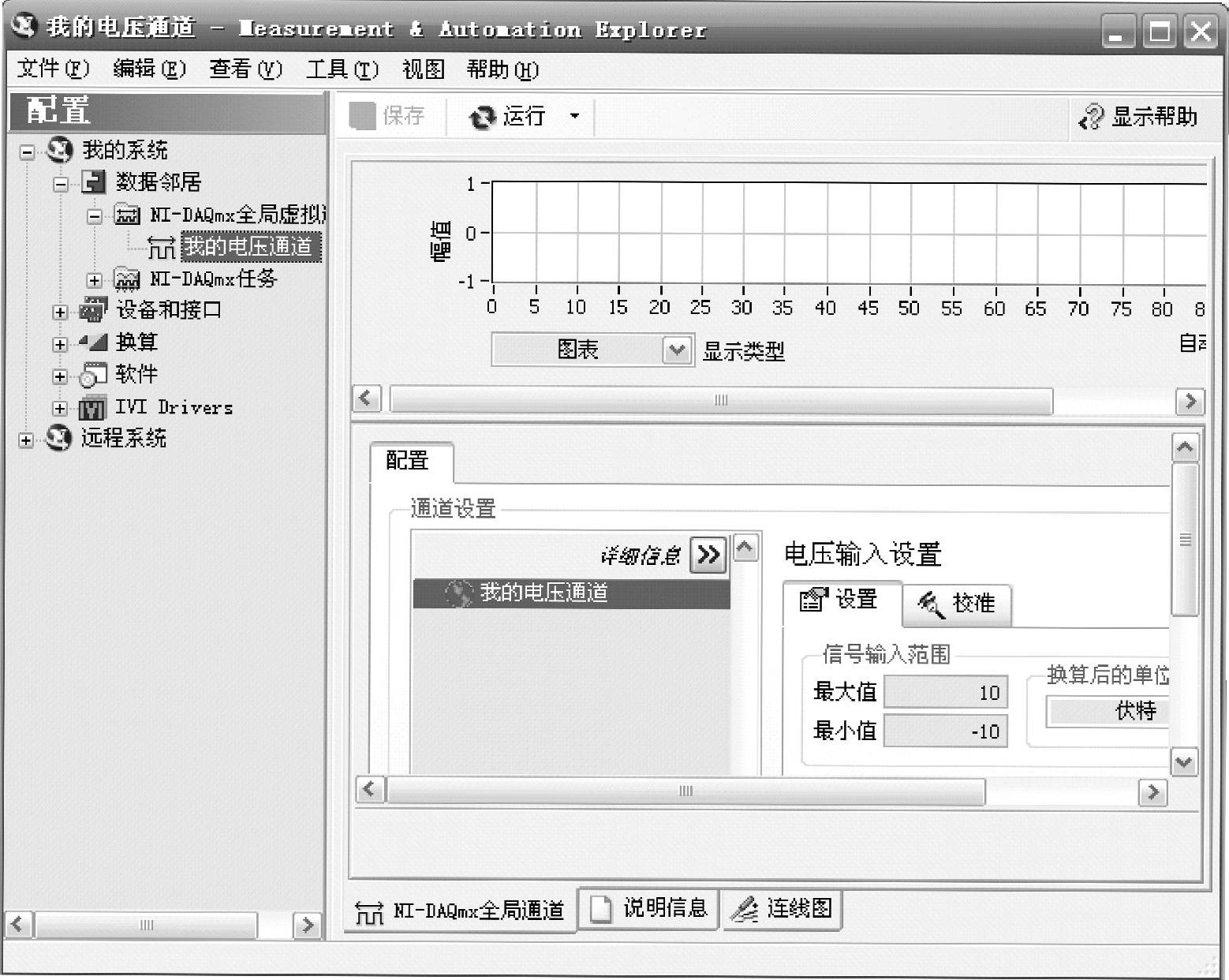Click the 保存 save icon in toolbar
Viewport: 1229px width, 980px height.
coord(363,116)
